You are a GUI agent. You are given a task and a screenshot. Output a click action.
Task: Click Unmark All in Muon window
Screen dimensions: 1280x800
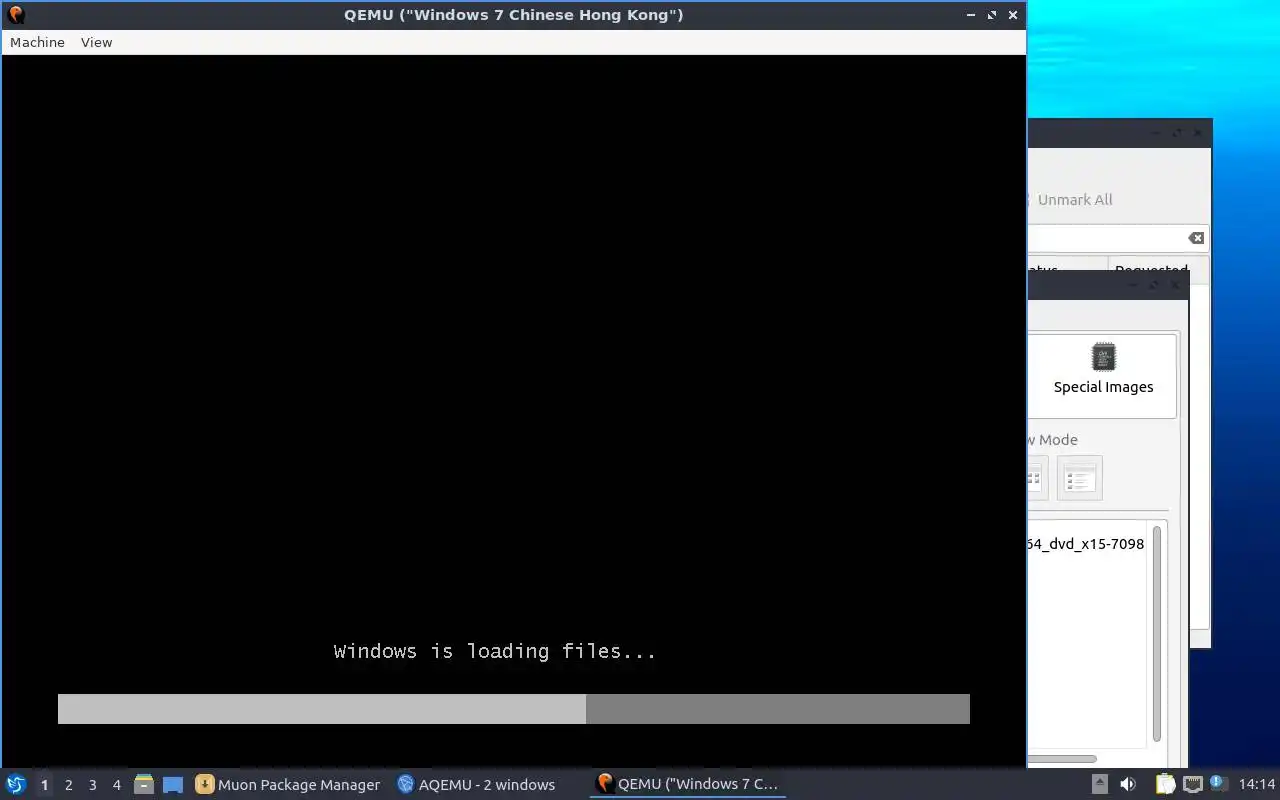coord(1074,200)
